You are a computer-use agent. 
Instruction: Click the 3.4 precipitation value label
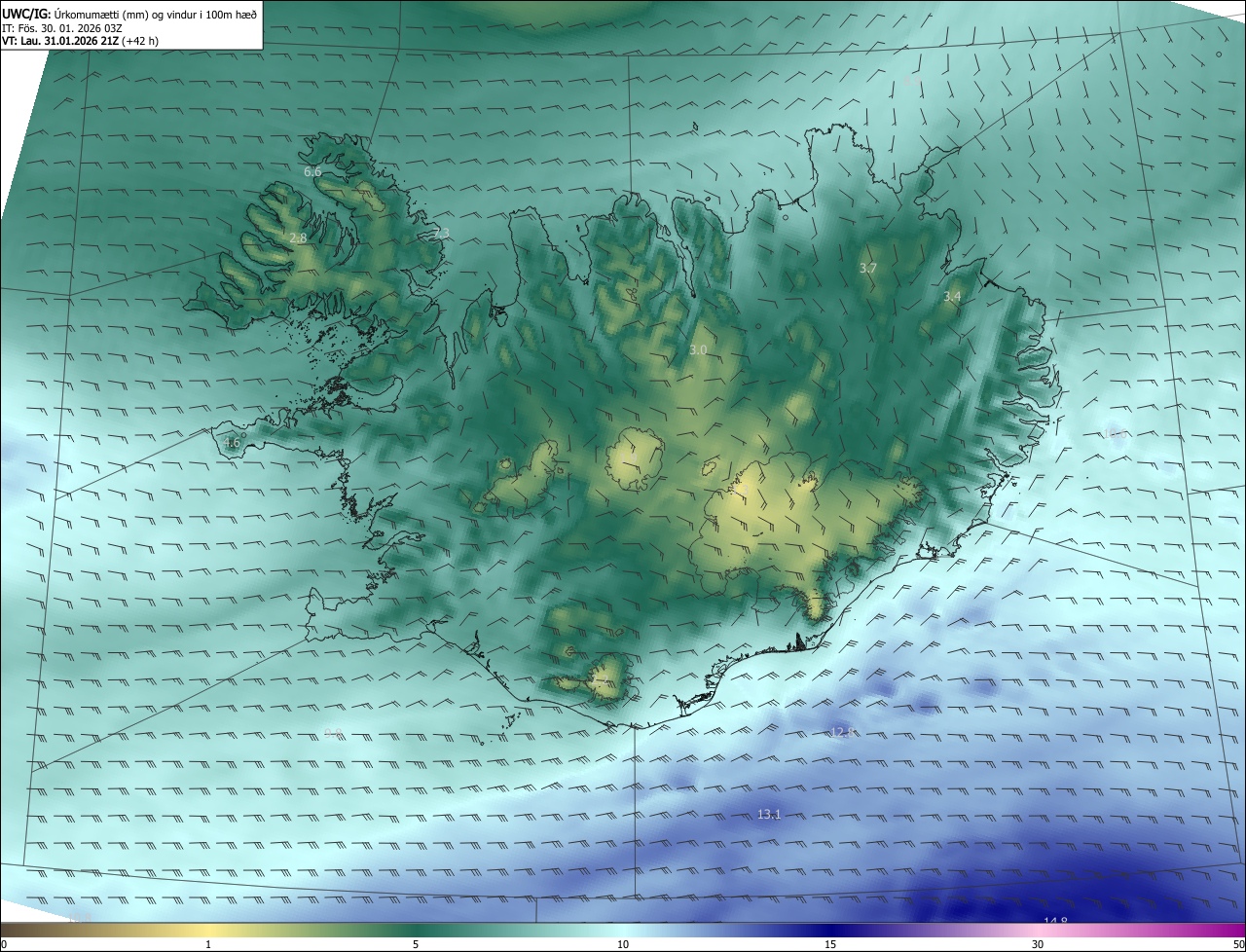click(x=953, y=296)
